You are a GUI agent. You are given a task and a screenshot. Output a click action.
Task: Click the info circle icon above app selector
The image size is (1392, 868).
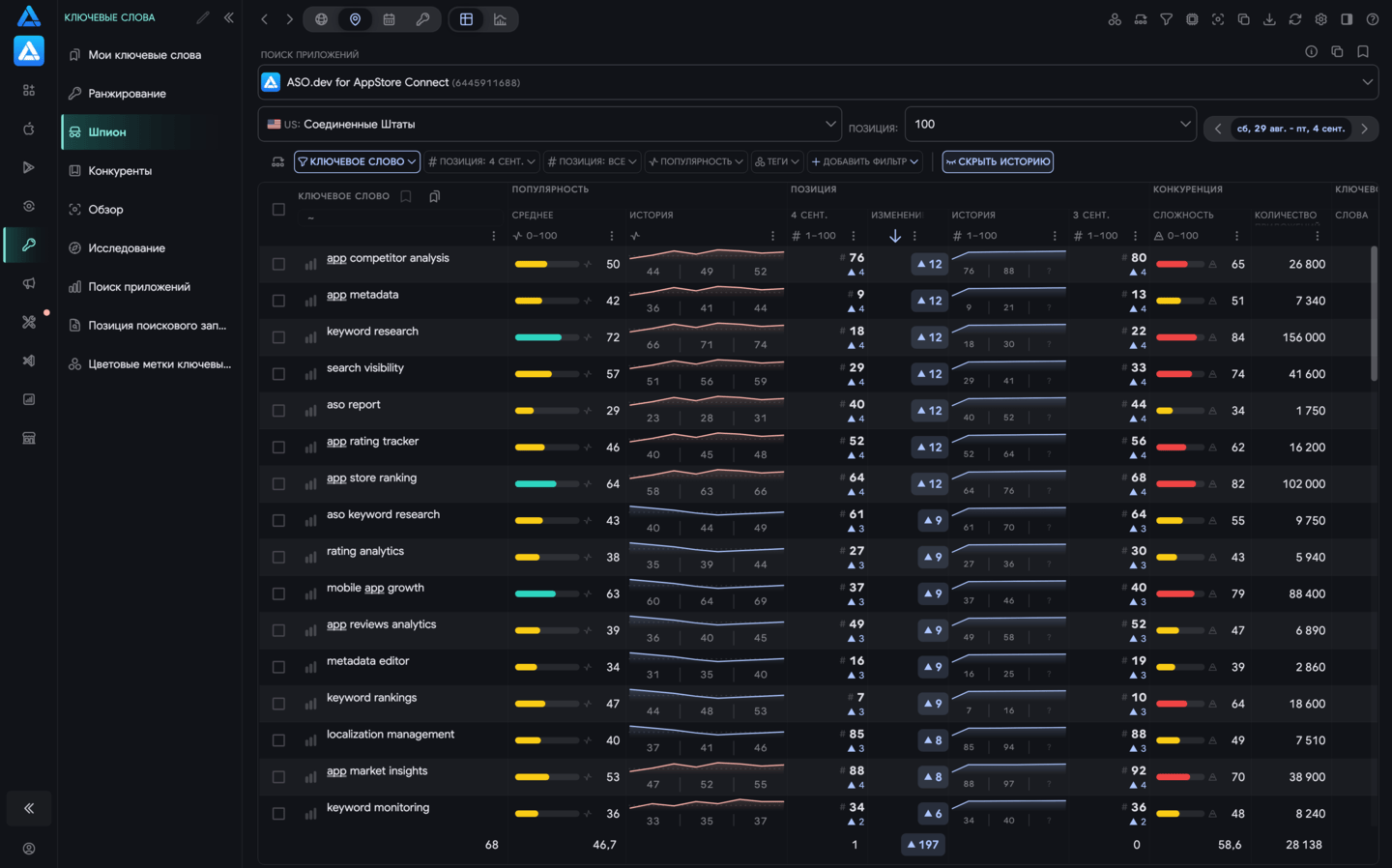(1311, 52)
